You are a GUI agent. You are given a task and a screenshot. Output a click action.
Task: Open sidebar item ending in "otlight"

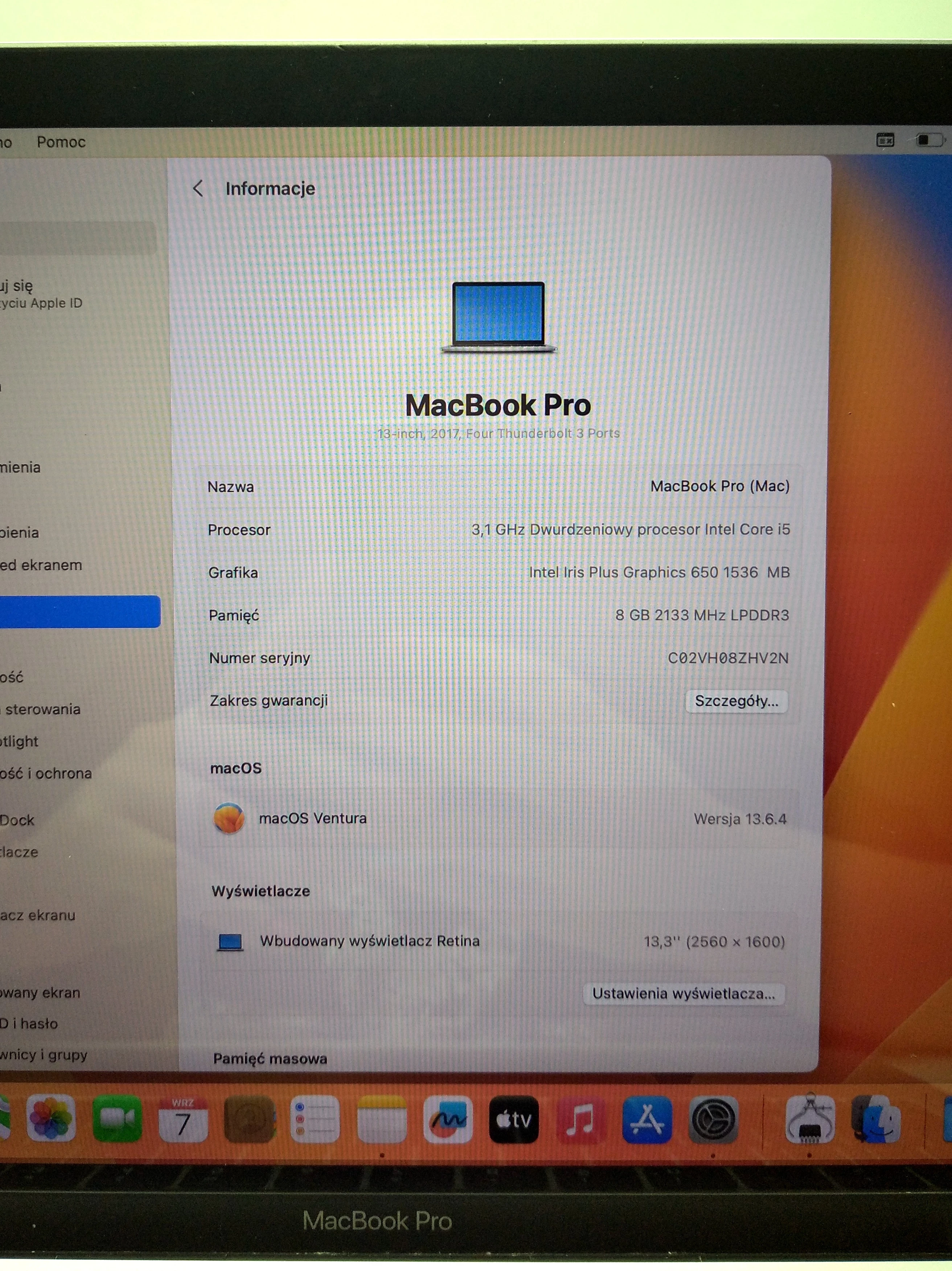20,742
